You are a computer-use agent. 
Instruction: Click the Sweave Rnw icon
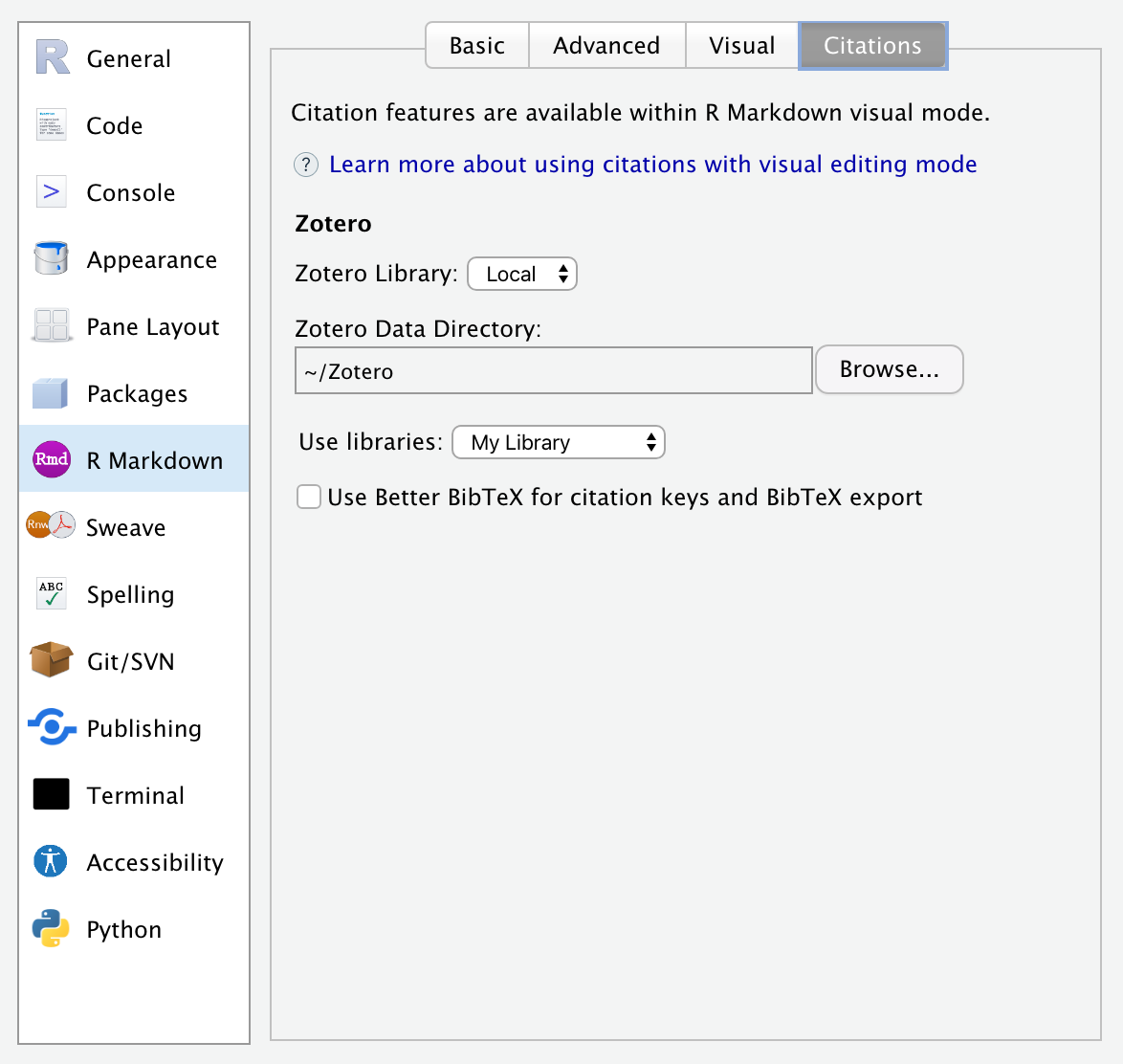(x=51, y=525)
